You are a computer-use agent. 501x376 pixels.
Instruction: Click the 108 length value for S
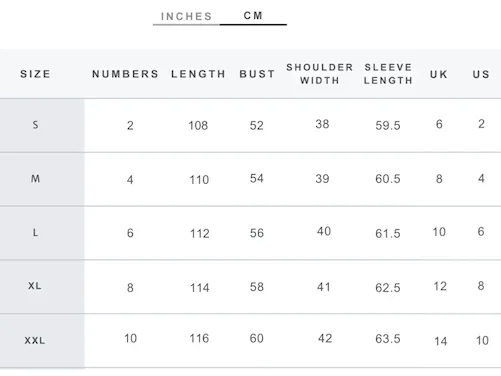point(198,126)
